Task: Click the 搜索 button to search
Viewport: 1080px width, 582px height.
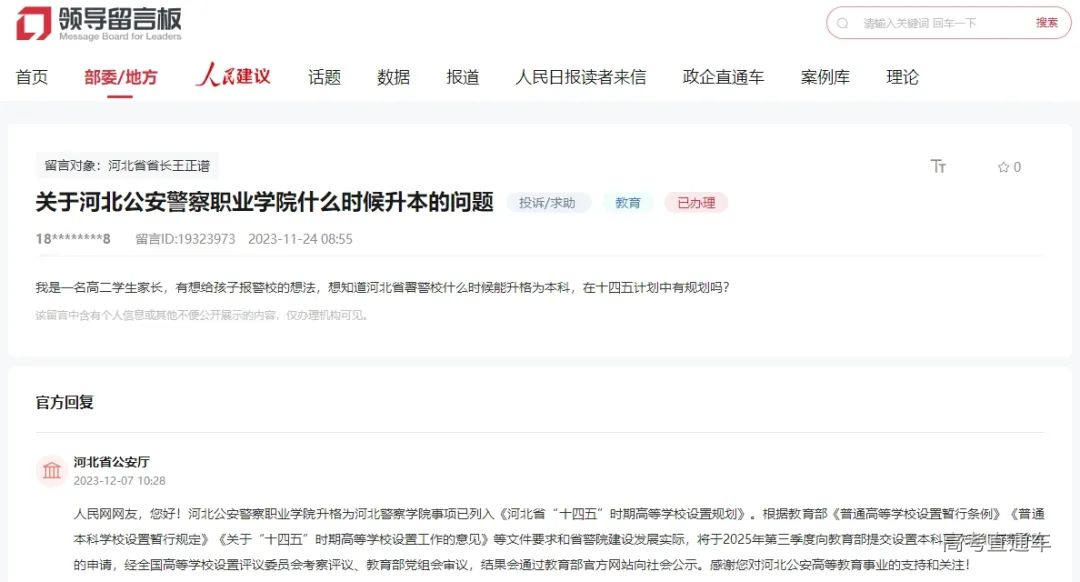Action: [x=1047, y=22]
